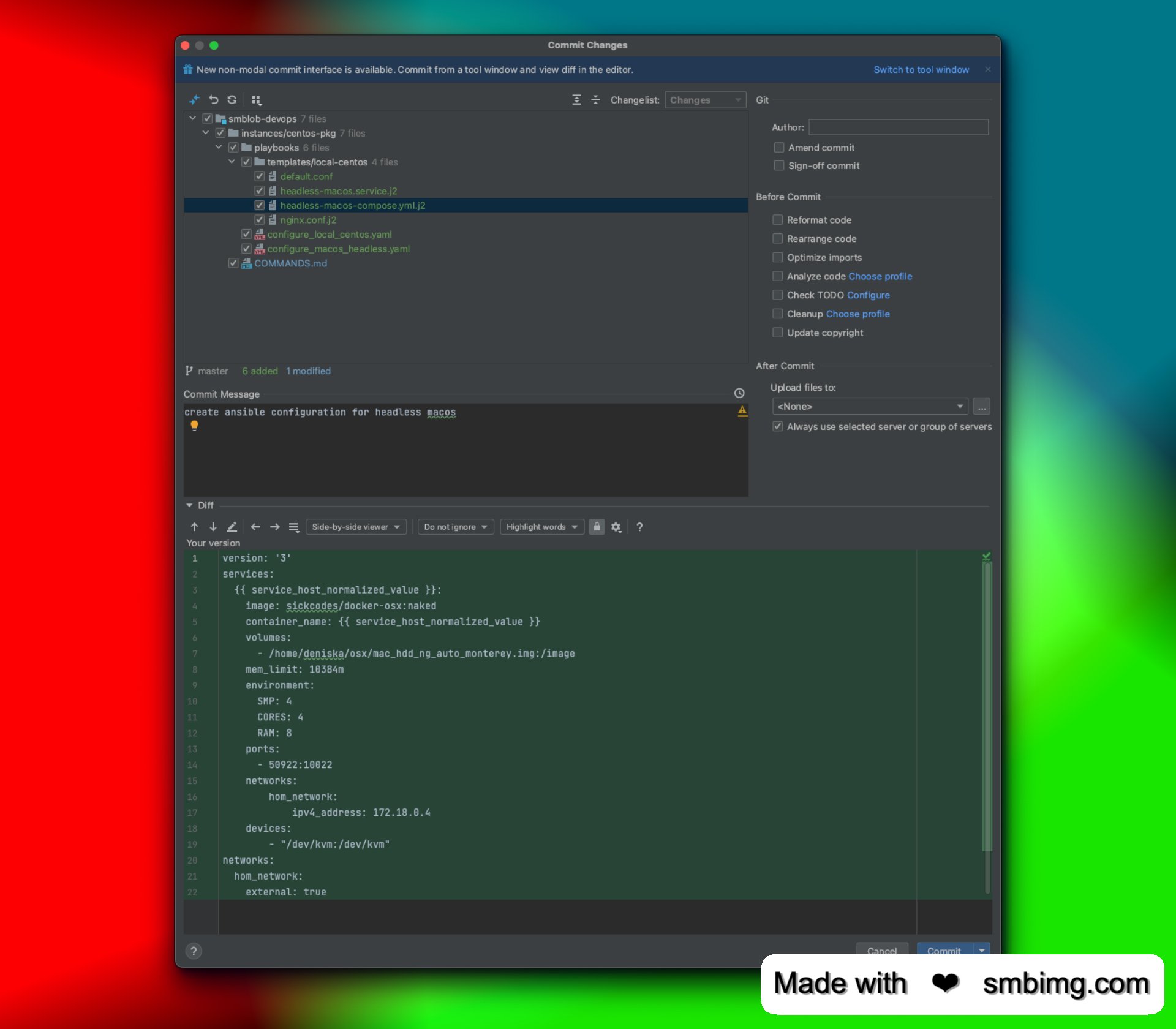Enable Rearrange code checkbox

(778, 238)
